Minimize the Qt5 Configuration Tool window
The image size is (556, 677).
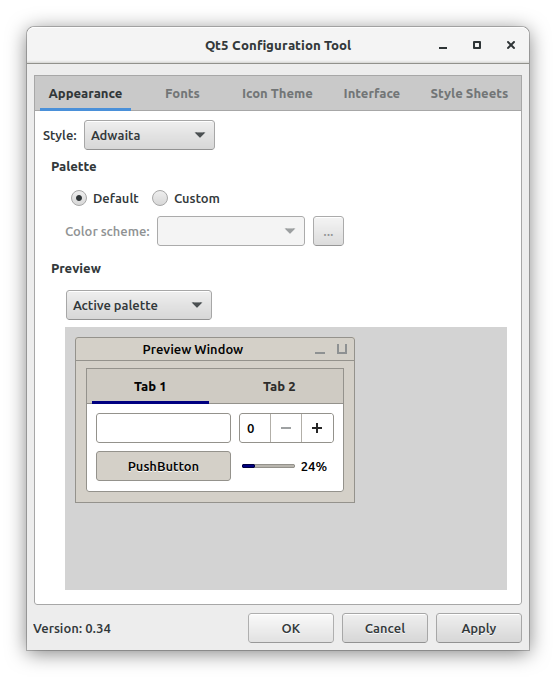tap(442, 46)
